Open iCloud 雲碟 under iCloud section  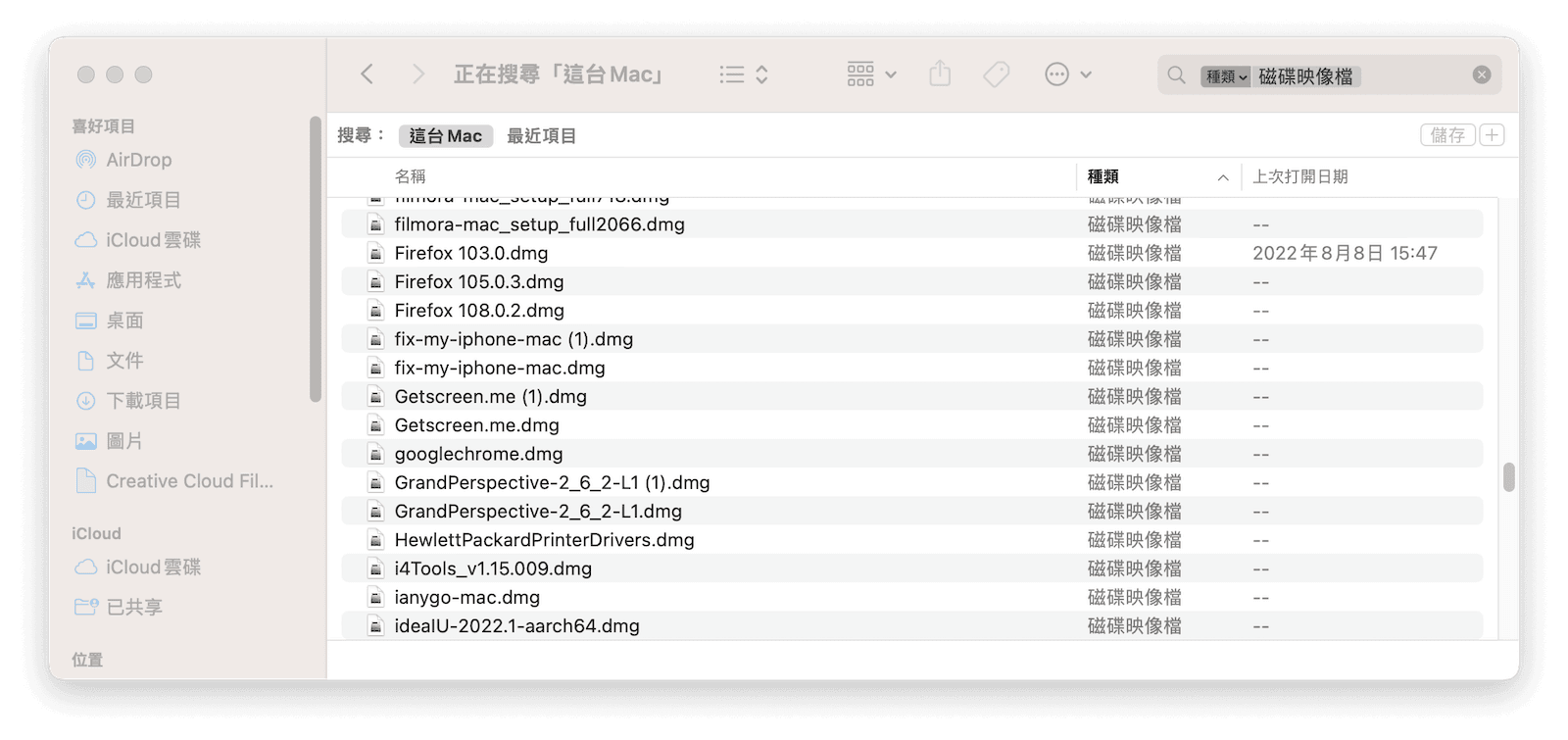click(x=153, y=567)
